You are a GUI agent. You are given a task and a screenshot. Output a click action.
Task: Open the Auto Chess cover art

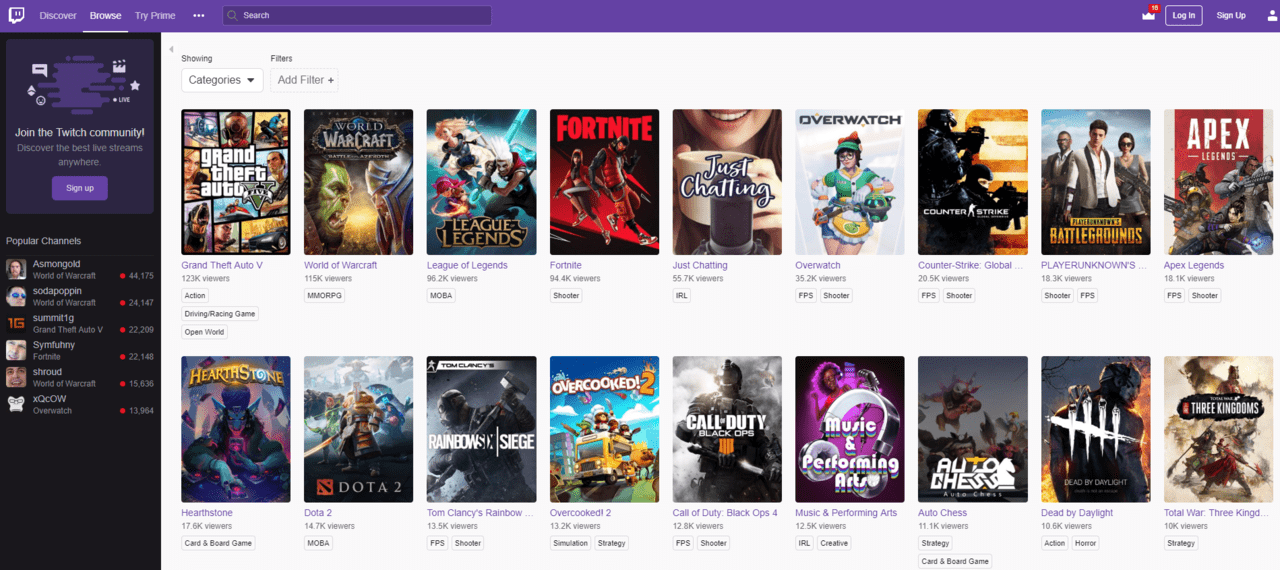click(973, 429)
